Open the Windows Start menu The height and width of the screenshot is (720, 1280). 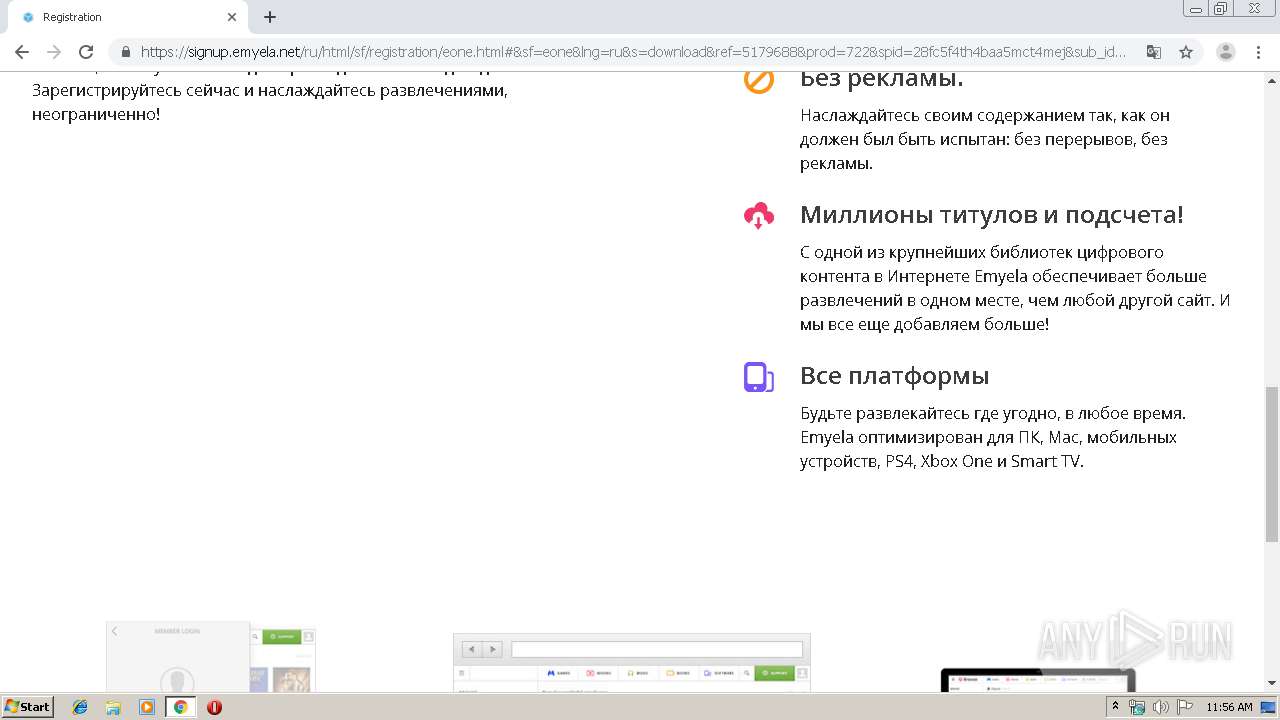coord(28,706)
